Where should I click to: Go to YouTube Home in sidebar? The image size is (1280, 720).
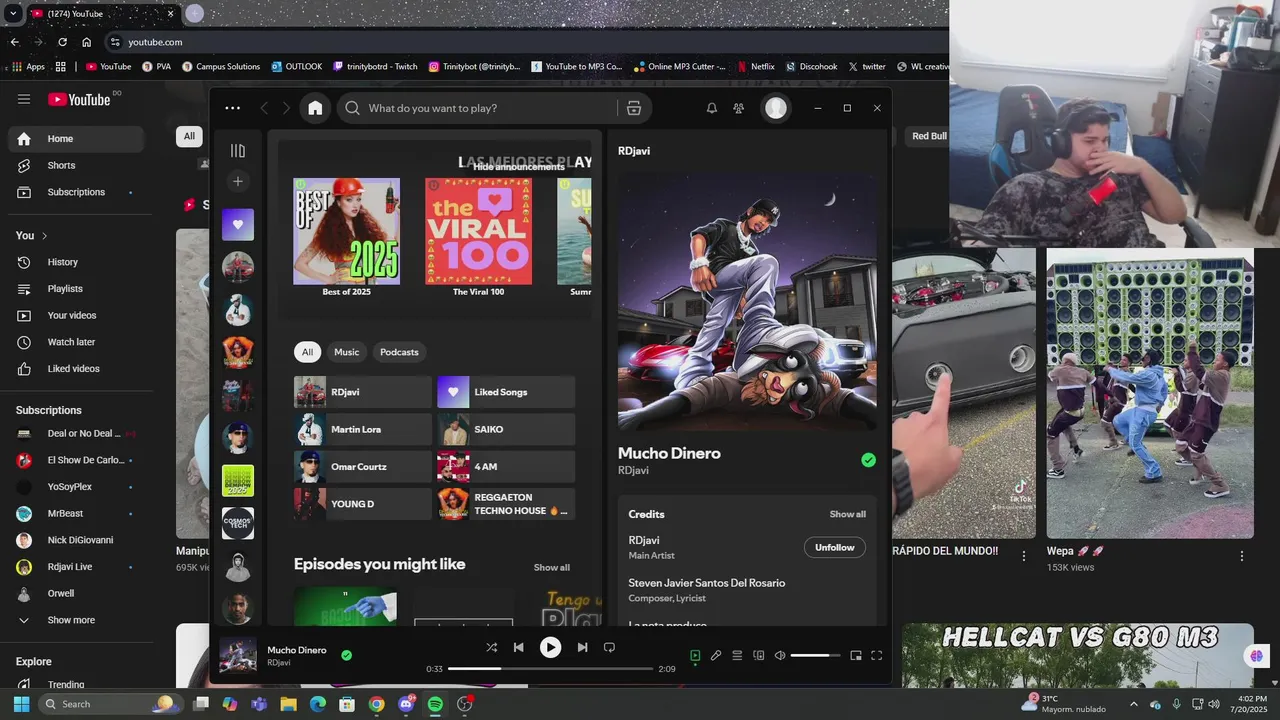(x=76, y=139)
